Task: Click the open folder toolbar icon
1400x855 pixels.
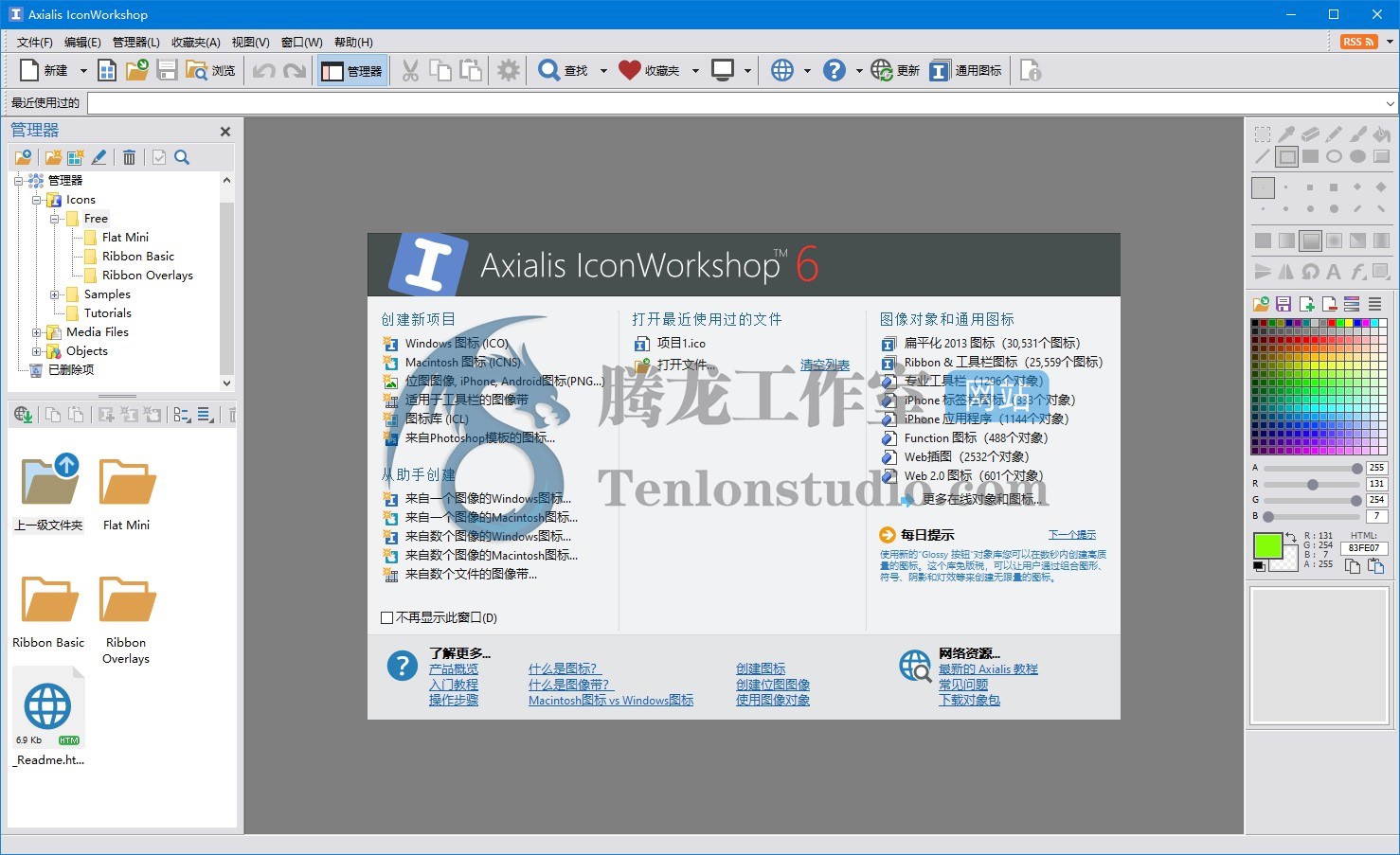Action: coord(137,70)
